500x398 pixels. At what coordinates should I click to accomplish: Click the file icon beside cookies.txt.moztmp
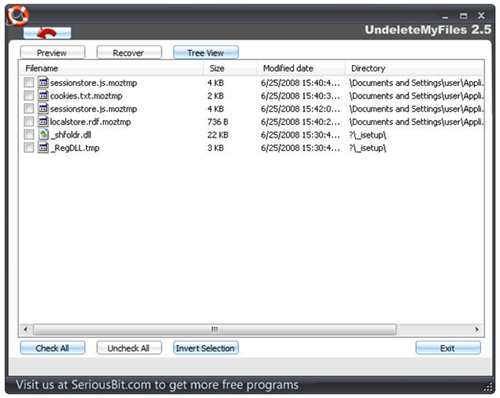(x=43, y=96)
